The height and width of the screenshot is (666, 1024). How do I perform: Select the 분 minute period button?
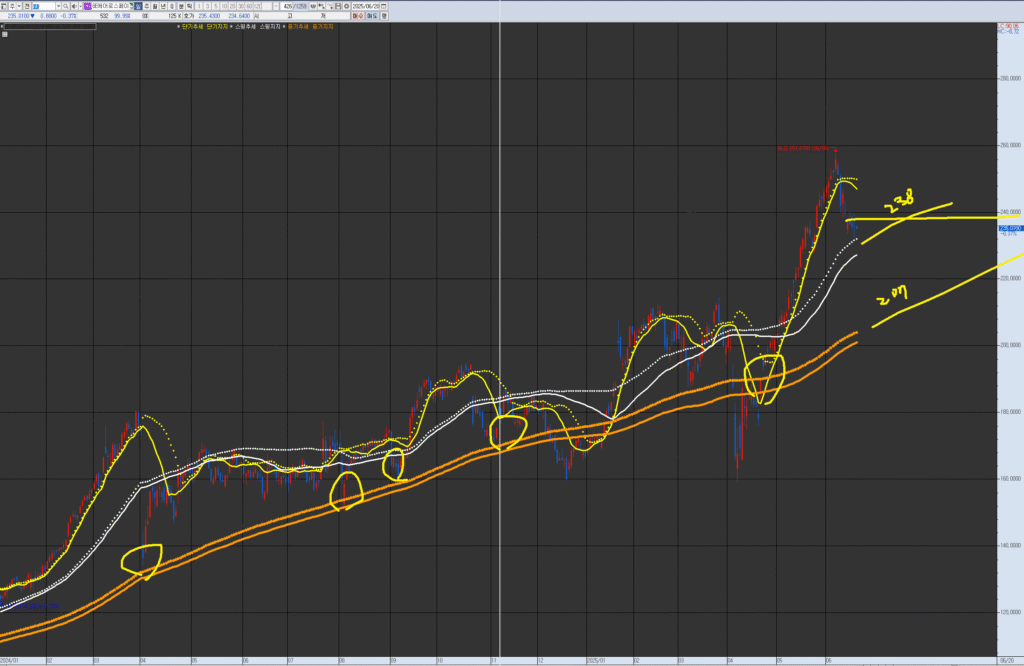click(181, 6)
